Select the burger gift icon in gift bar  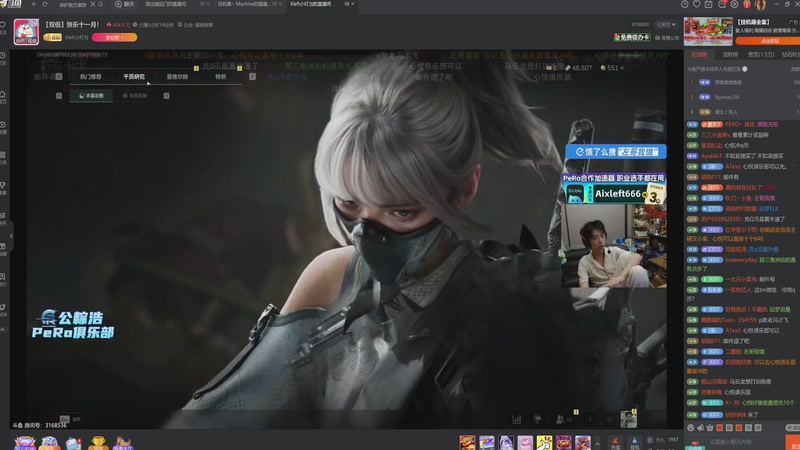(x=467, y=442)
